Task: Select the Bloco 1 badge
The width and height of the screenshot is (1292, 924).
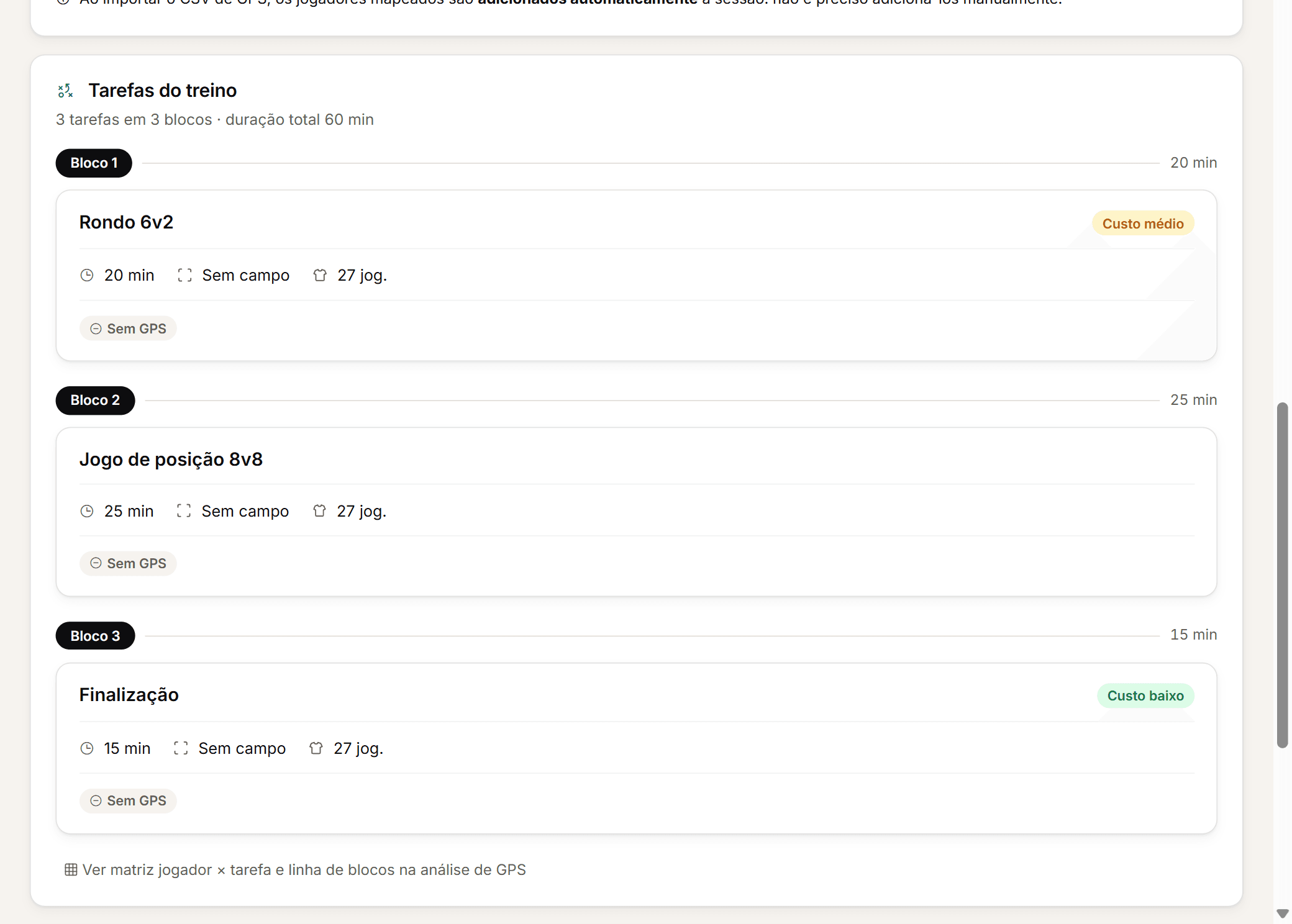Action: (x=94, y=163)
